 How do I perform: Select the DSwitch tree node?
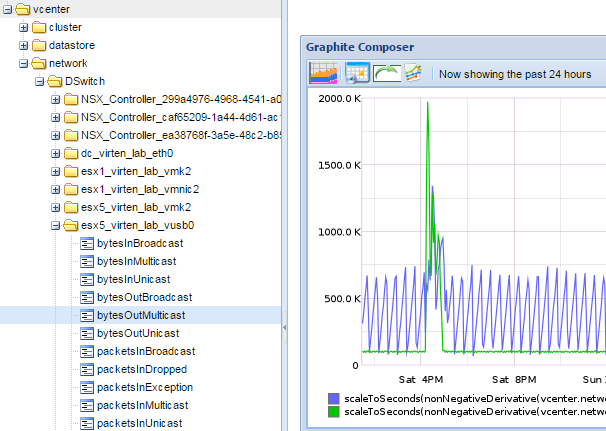point(85,82)
